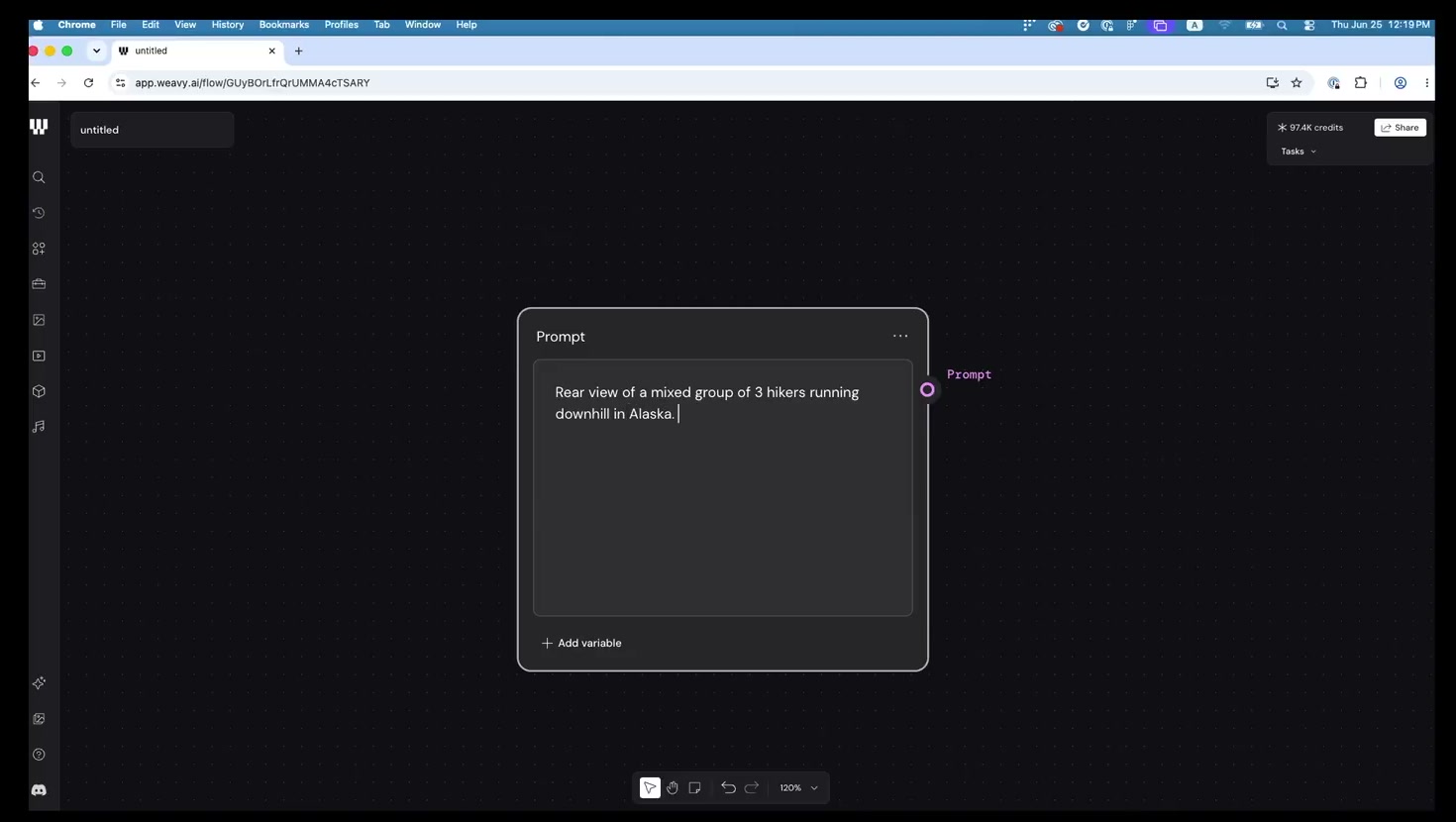
Task: Open the 120% zoom dropdown
Action: click(x=798, y=788)
